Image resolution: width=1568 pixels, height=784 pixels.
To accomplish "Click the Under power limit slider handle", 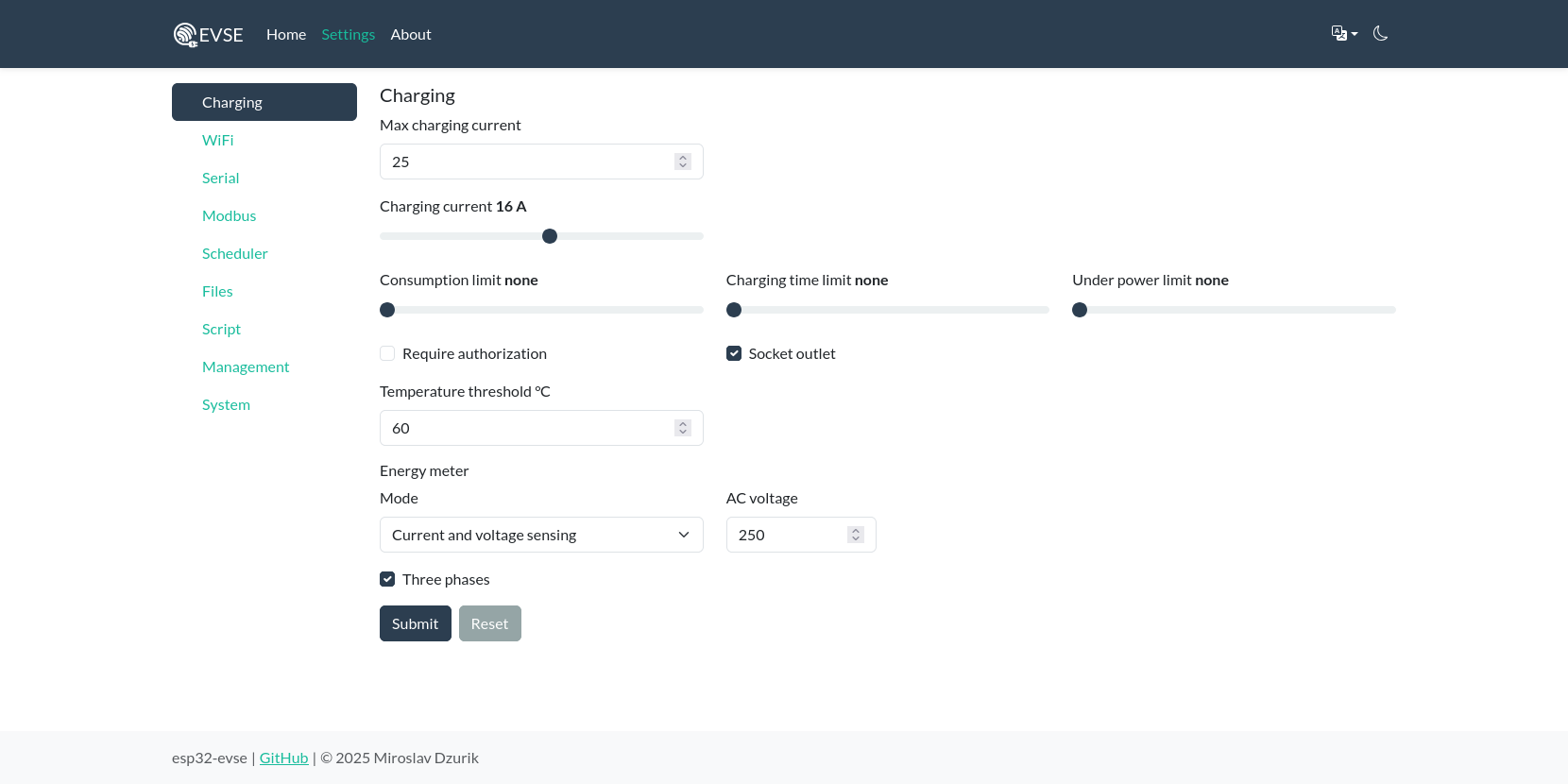I will click(x=1080, y=310).
